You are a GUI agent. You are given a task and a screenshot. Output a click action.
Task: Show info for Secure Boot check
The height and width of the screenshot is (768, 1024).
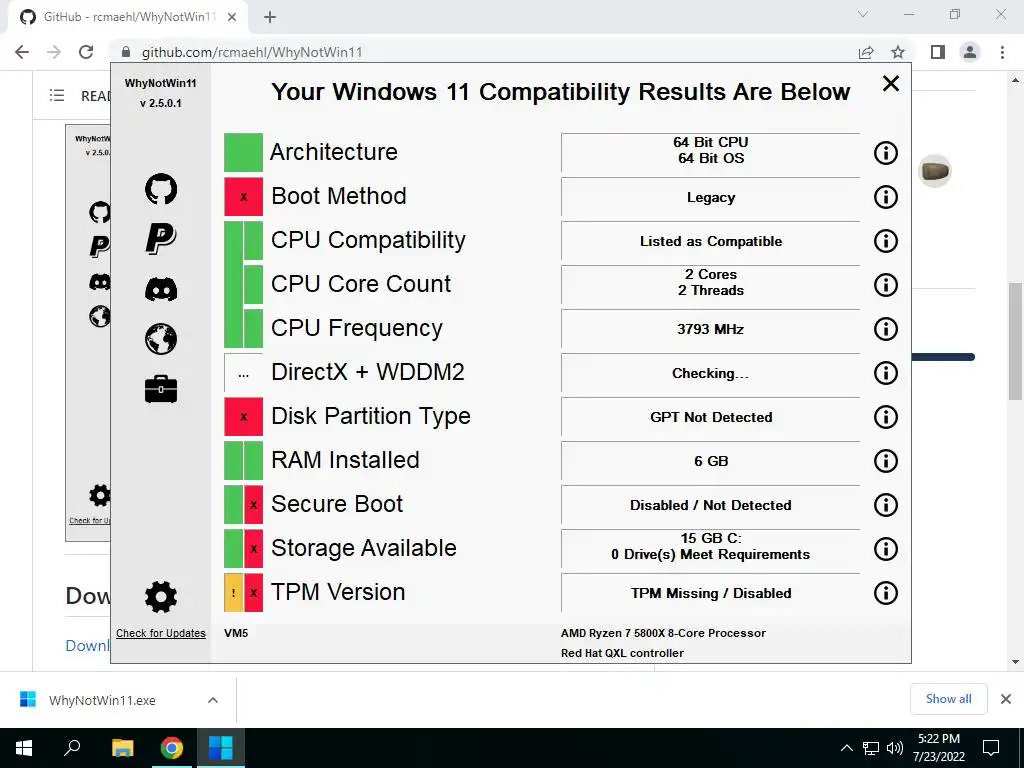886,505
